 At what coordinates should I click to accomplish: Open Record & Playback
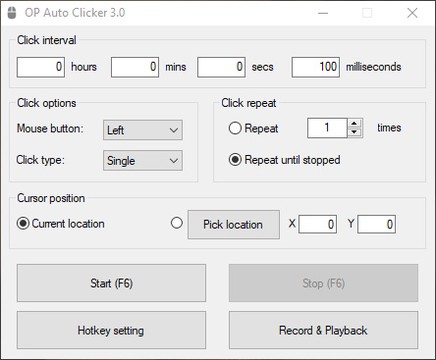click(323, 330)
